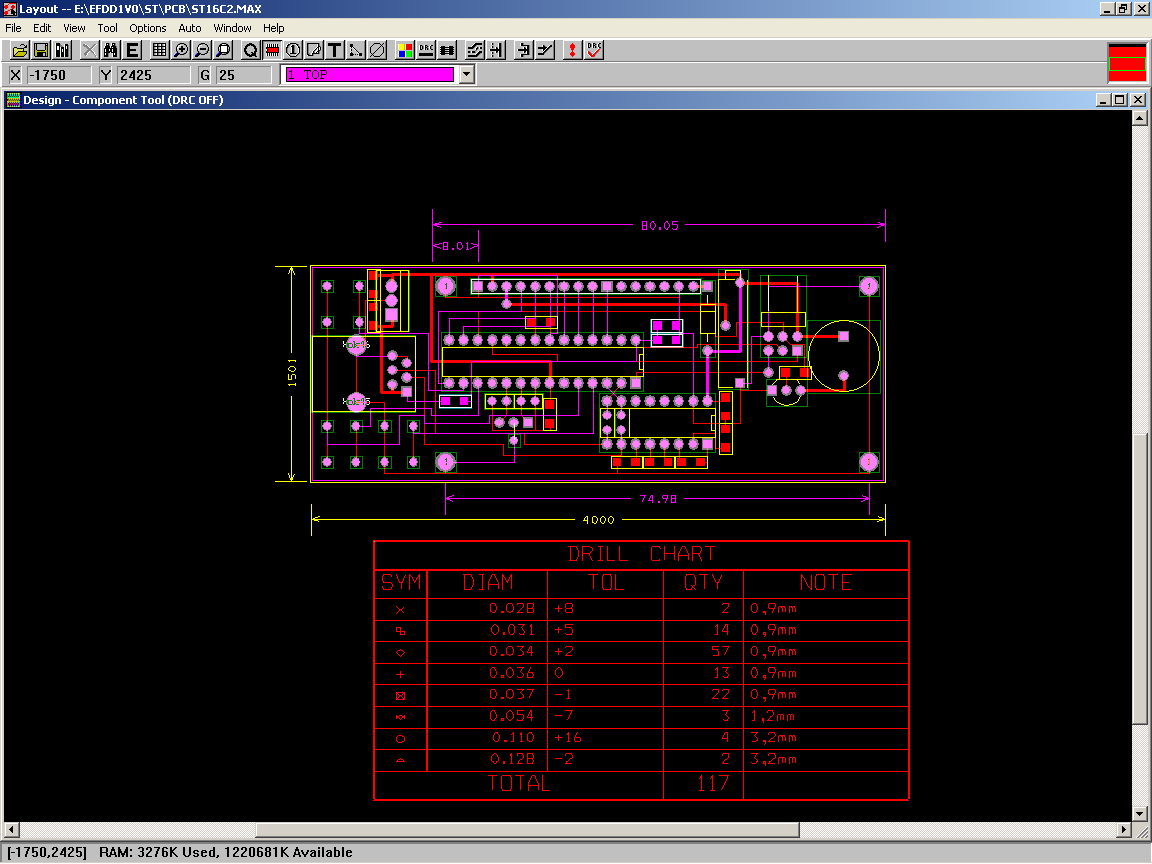The image size is (1152, 864).
Task: Open the Library Manager toolbar icon
Action: tap(63, 50)
